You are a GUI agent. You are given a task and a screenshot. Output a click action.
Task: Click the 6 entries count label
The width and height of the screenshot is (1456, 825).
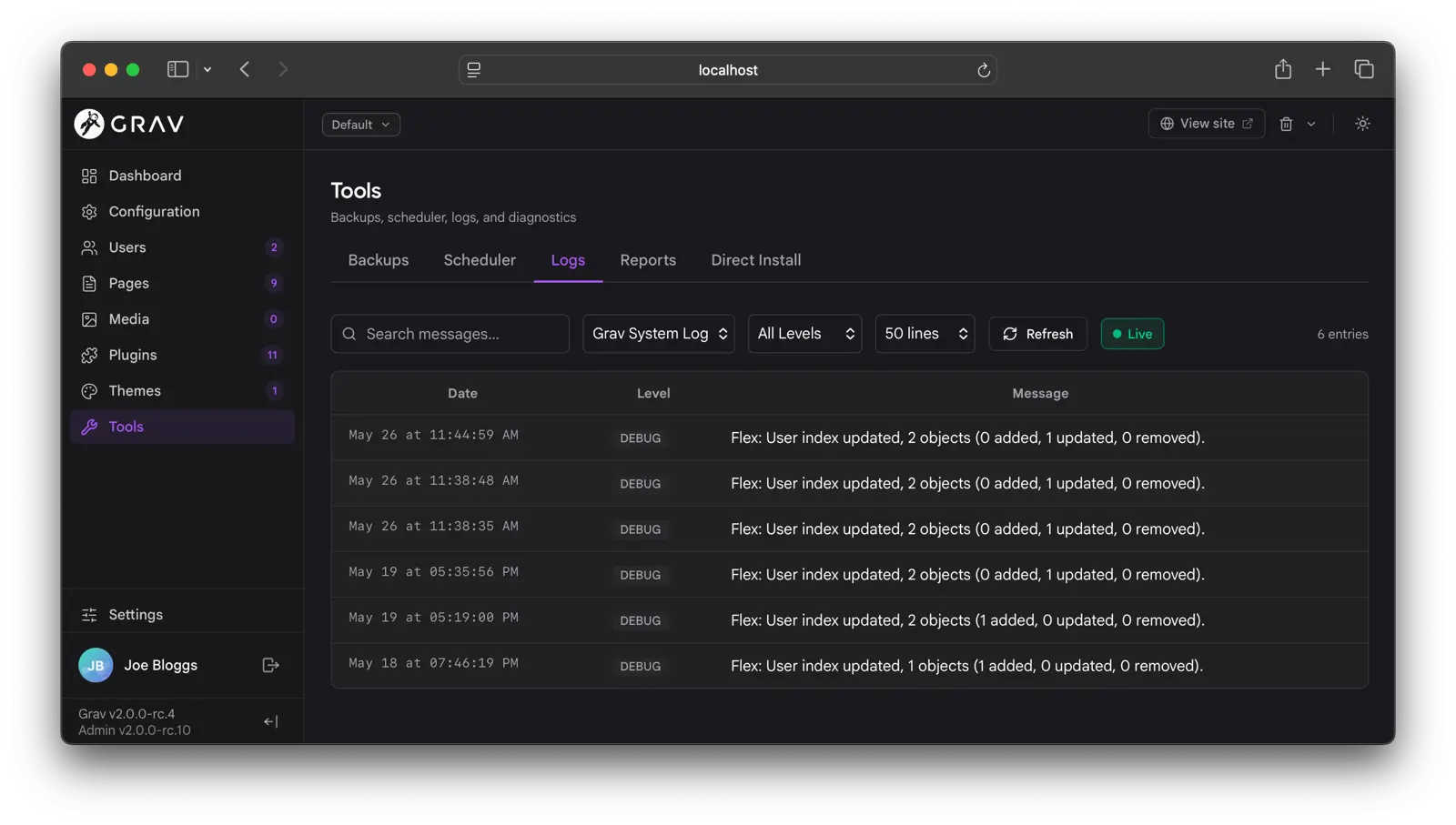pyautogui.click(x=1342, y=335)
